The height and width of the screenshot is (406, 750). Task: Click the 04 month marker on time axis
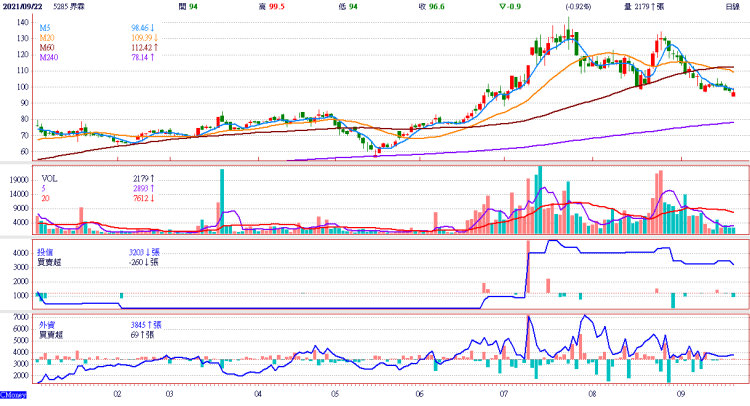[x=258, y=394]
